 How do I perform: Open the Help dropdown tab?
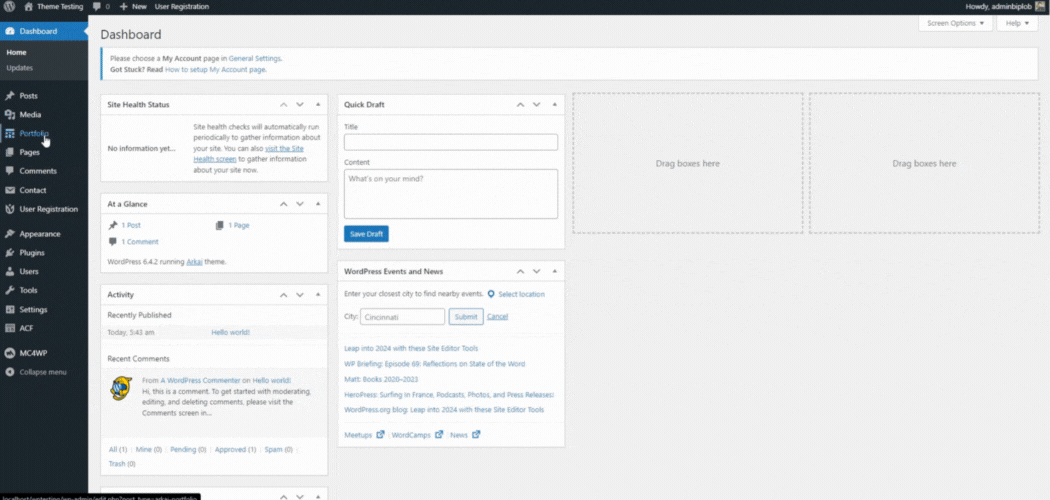coord(1017,23)
